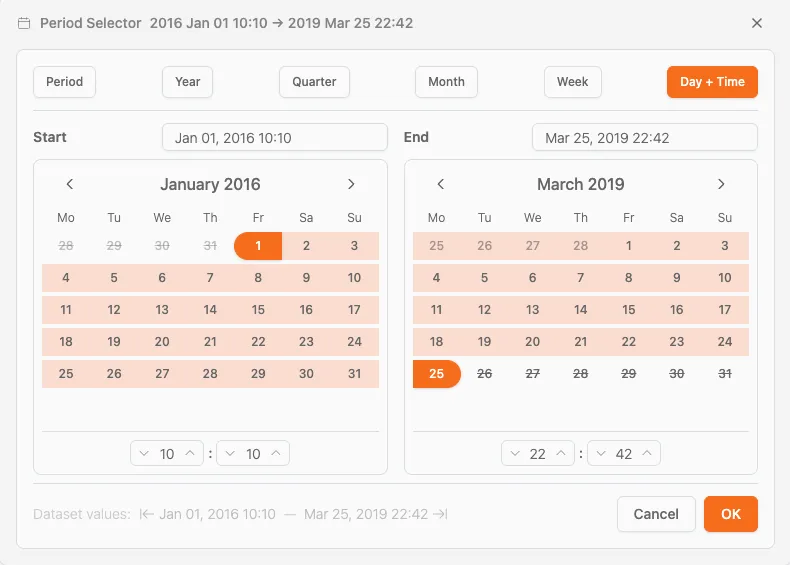Screen dimensions: 790x565
Task: Go to next month in end calendar
Action: click(721, 184)
